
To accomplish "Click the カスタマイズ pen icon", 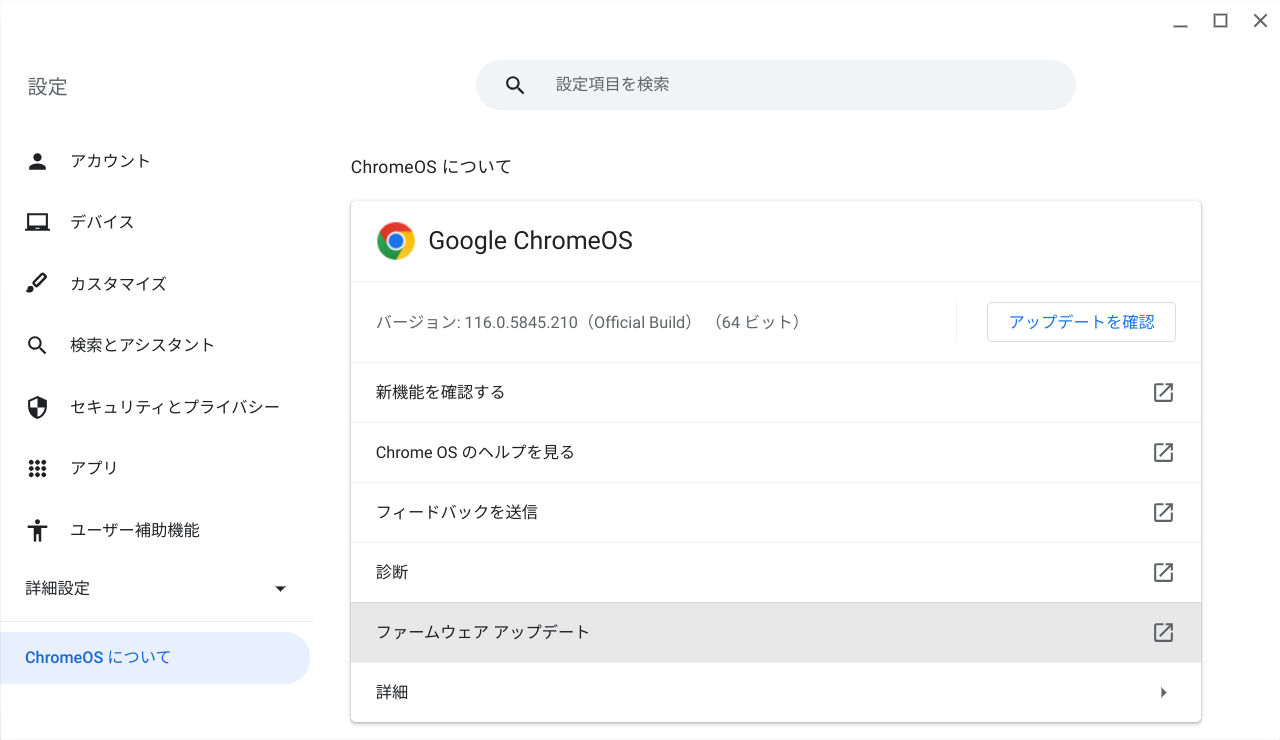I will coord(37,283).
